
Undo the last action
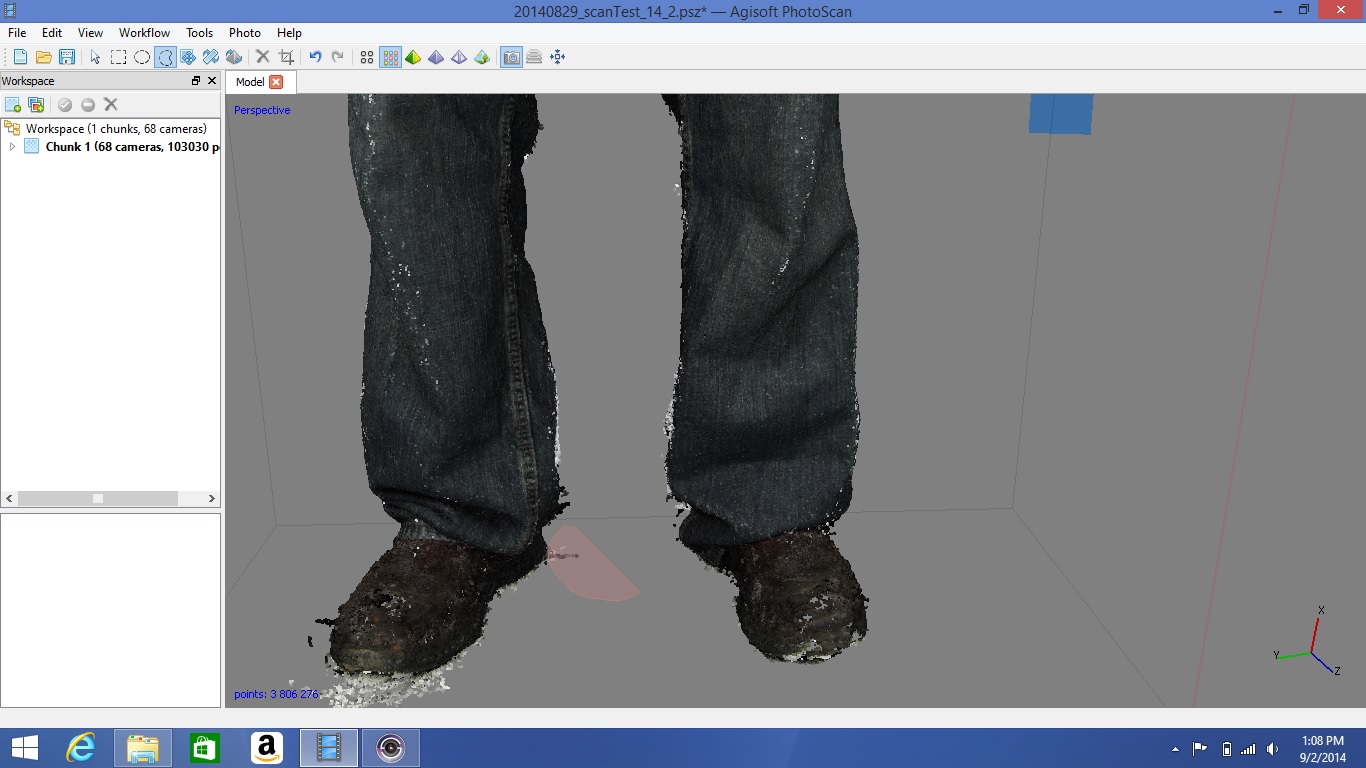[314, 57]
